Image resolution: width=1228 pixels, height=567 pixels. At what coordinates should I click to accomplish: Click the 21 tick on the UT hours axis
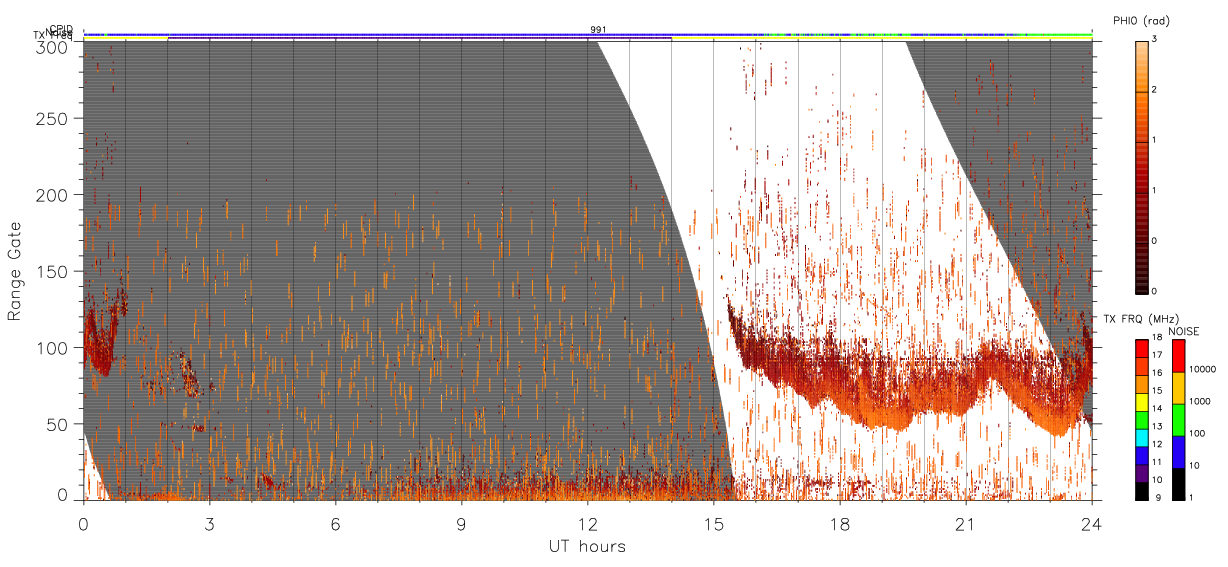click(965, 524)
